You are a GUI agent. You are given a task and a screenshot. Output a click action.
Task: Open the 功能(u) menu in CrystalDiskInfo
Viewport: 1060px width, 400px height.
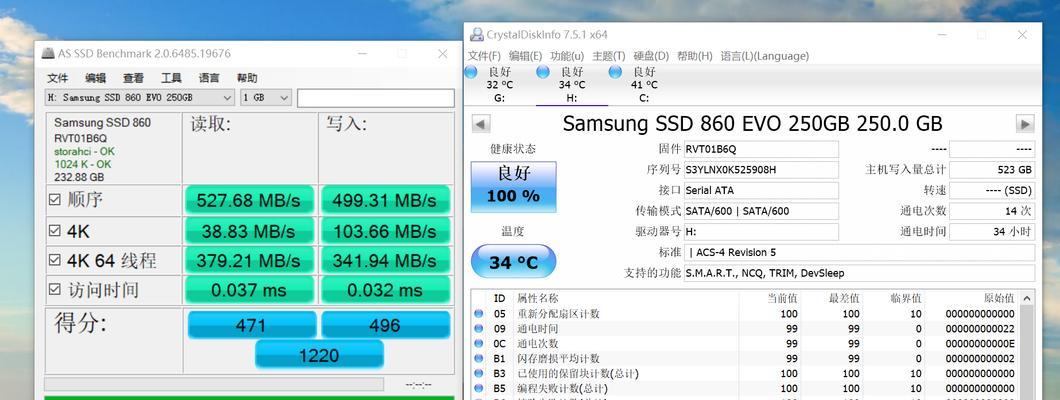[x=567, y=56]
